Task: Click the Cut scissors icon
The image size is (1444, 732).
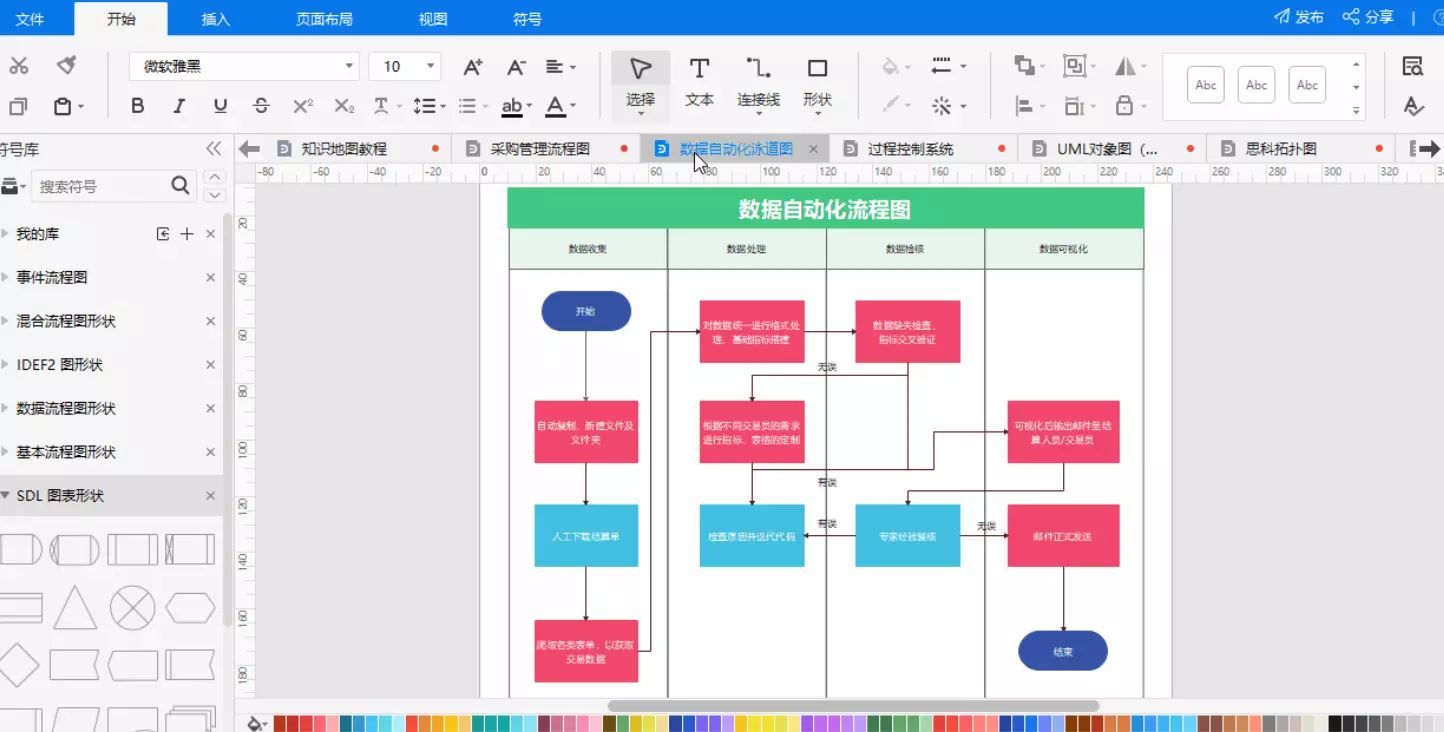Action: (19, 66)
